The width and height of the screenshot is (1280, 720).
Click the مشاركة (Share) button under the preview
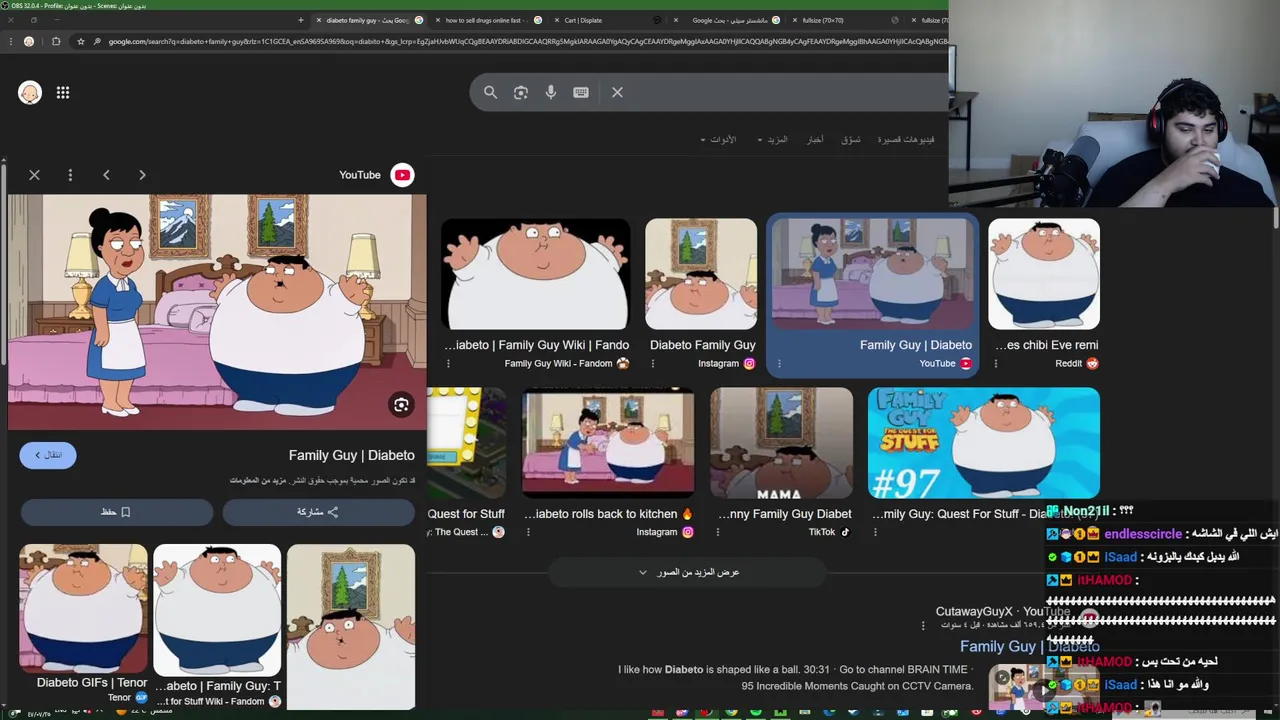tap(318, 512)
